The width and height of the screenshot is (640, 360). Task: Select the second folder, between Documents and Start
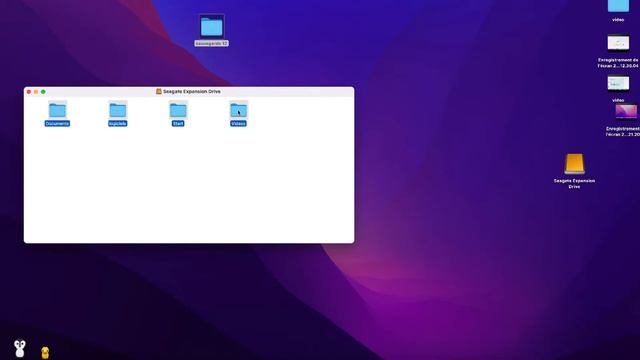(118, 110)
